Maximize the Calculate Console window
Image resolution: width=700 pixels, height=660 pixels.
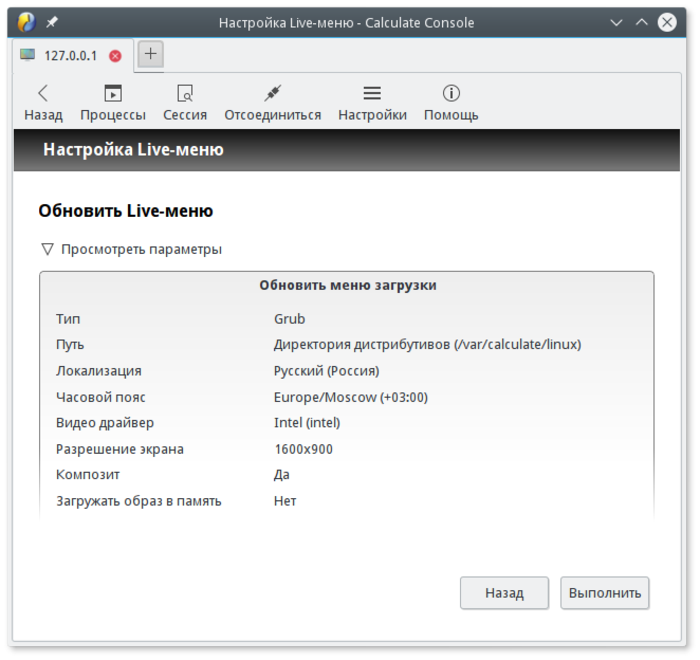coord(642,22)
